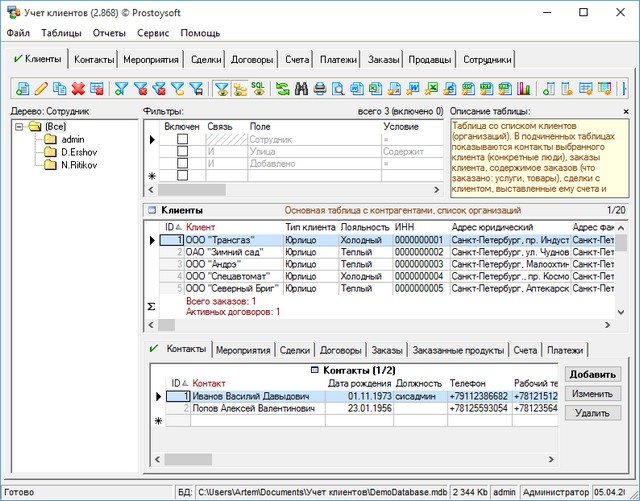Open search with the binoculars icon

301,89
